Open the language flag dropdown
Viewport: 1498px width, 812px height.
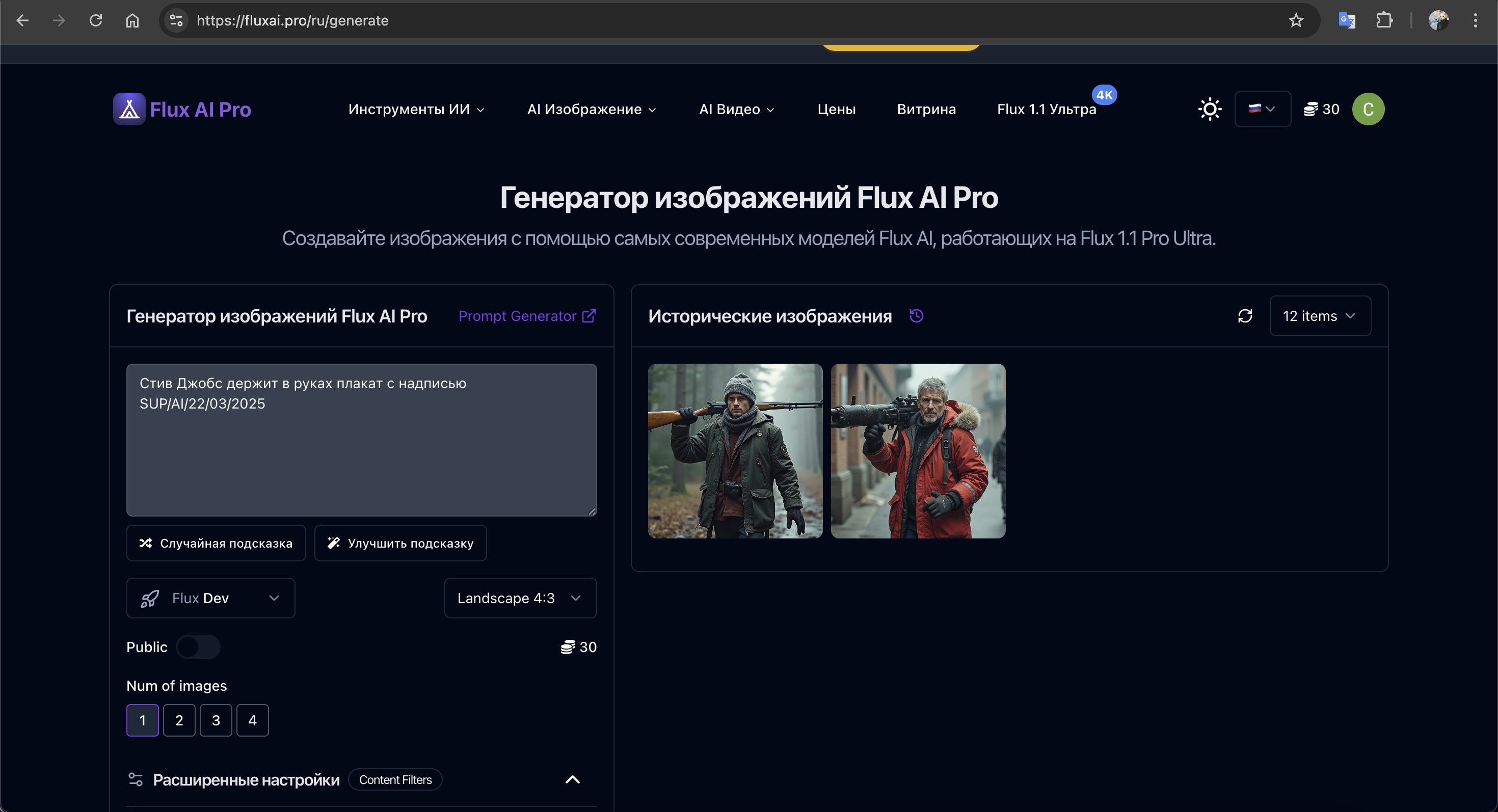click(1263, 109)
